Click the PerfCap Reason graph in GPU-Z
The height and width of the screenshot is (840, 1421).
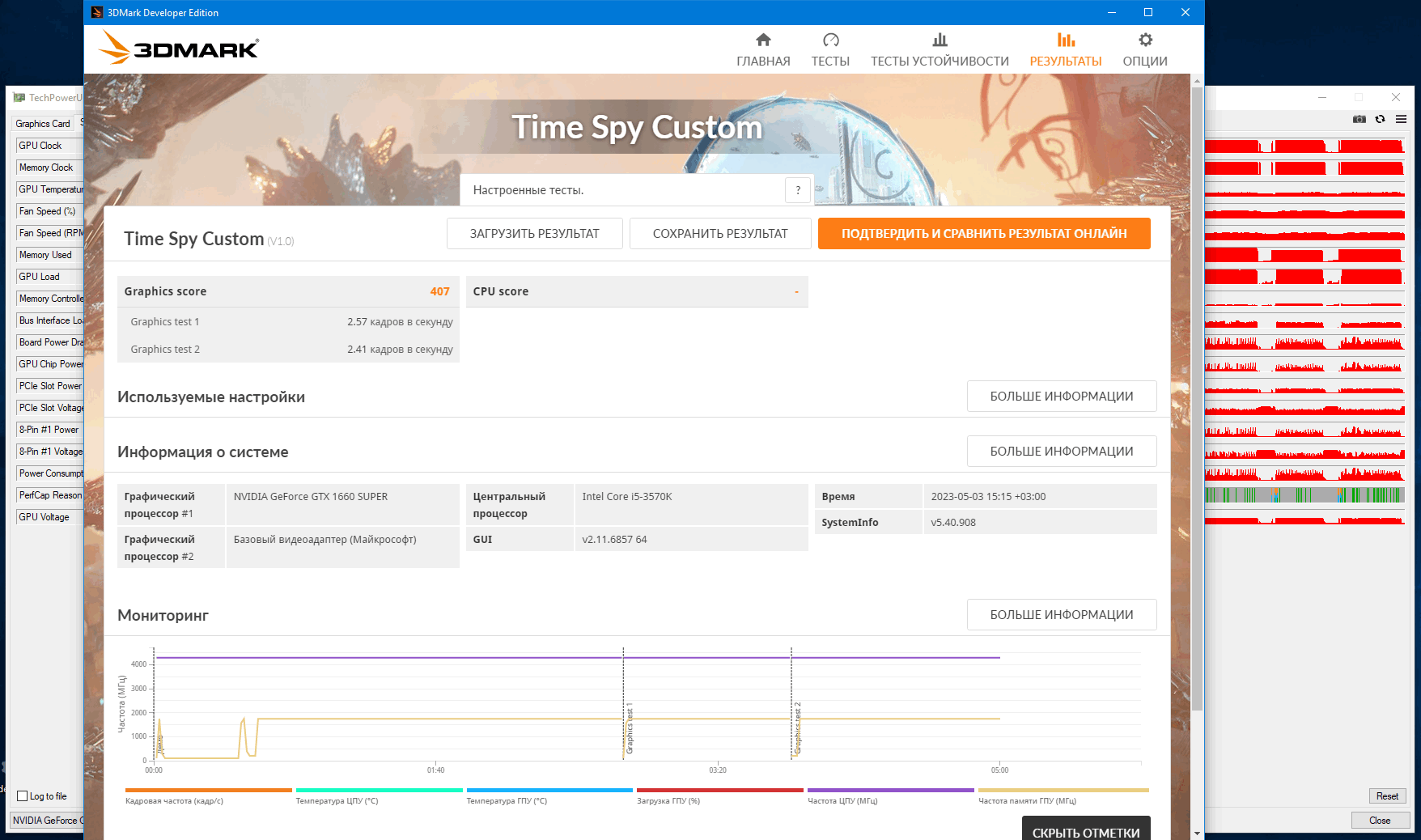1304,495
